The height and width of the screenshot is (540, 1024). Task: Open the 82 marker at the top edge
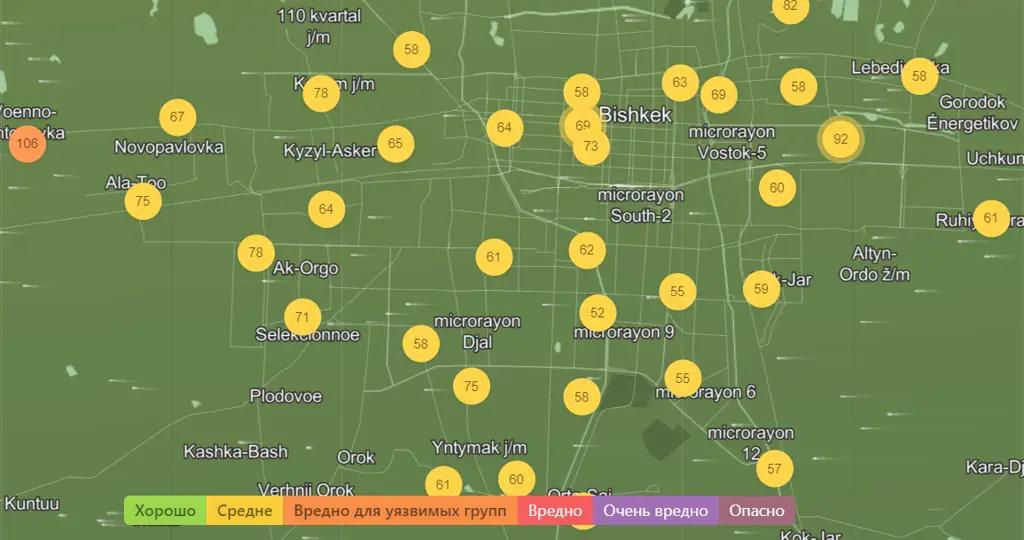pos(790,7)
